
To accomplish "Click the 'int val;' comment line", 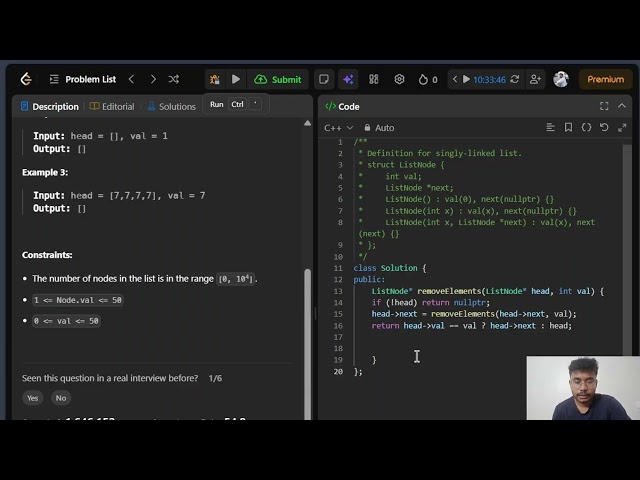I will [x=403, y=176].
